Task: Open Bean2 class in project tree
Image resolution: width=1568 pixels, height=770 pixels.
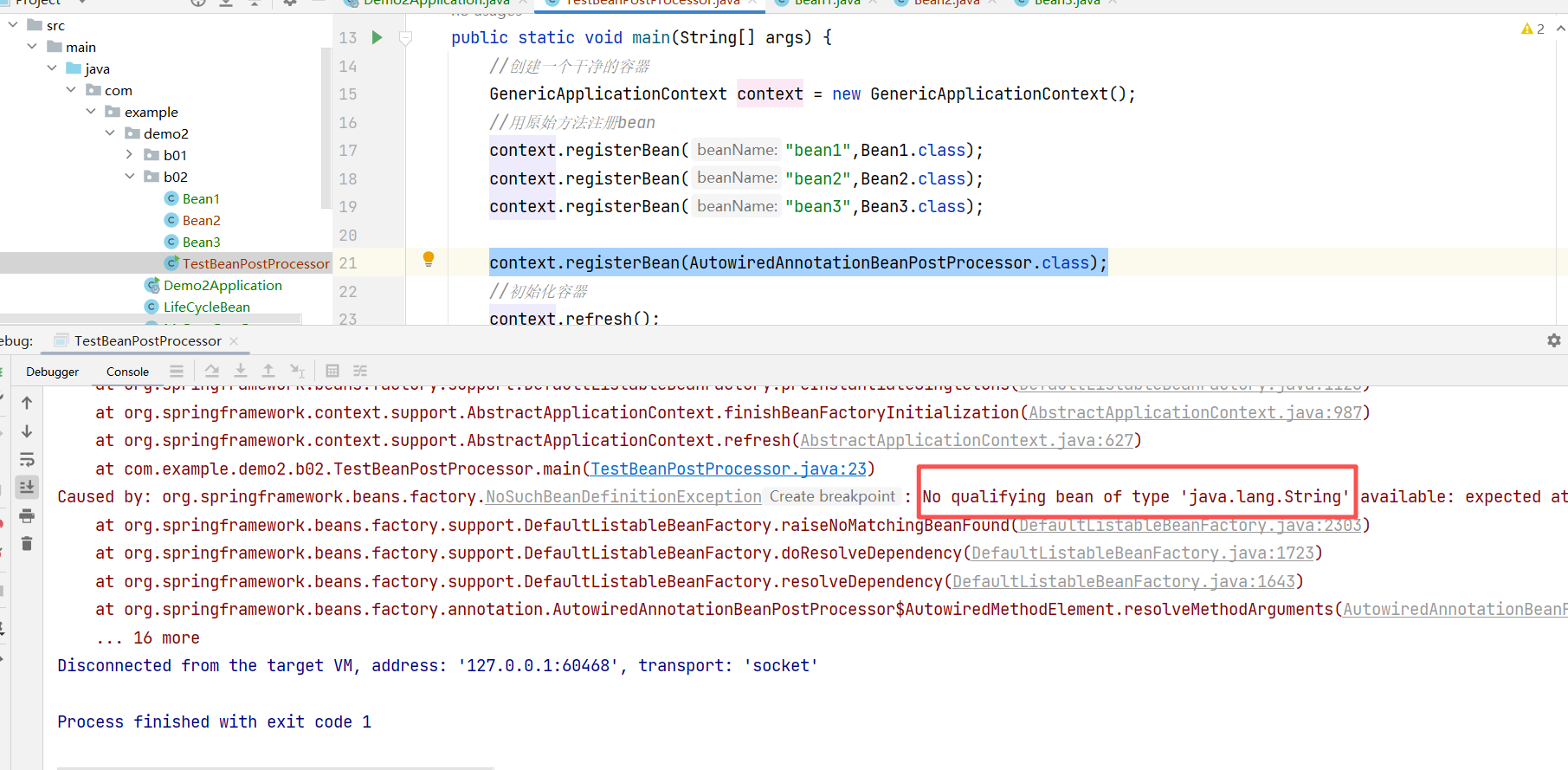Action: 201,220
